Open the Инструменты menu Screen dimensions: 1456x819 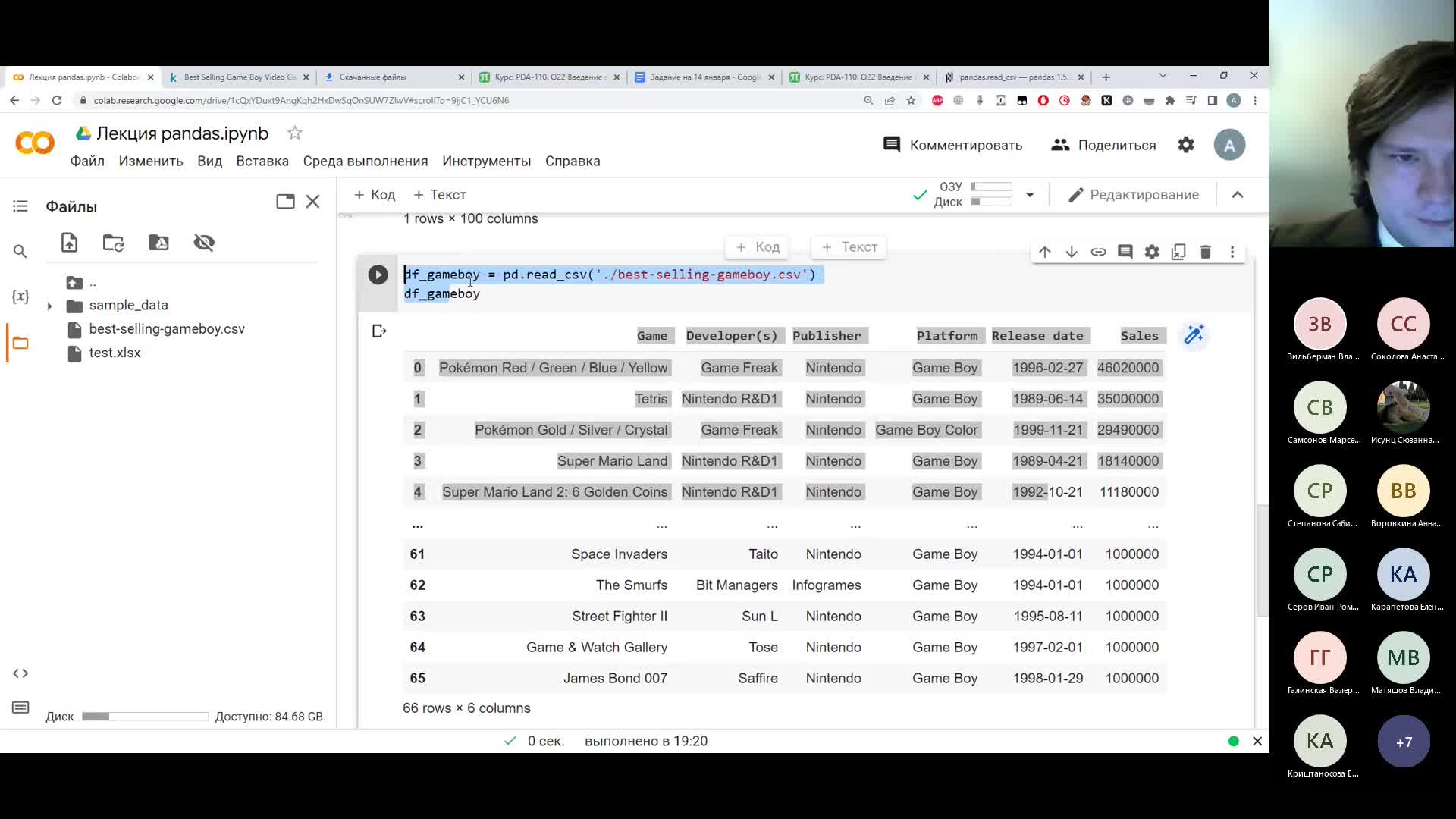[x=486, y=161]
